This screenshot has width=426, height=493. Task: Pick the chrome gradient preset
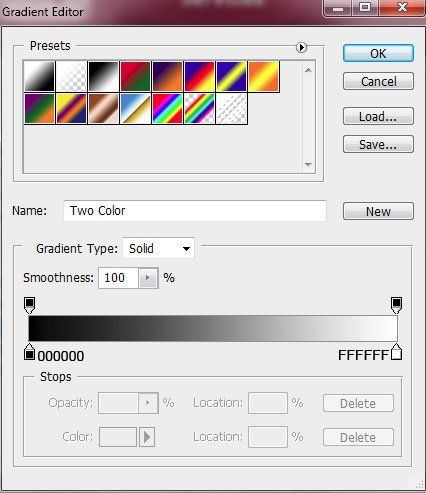[135, 109]
